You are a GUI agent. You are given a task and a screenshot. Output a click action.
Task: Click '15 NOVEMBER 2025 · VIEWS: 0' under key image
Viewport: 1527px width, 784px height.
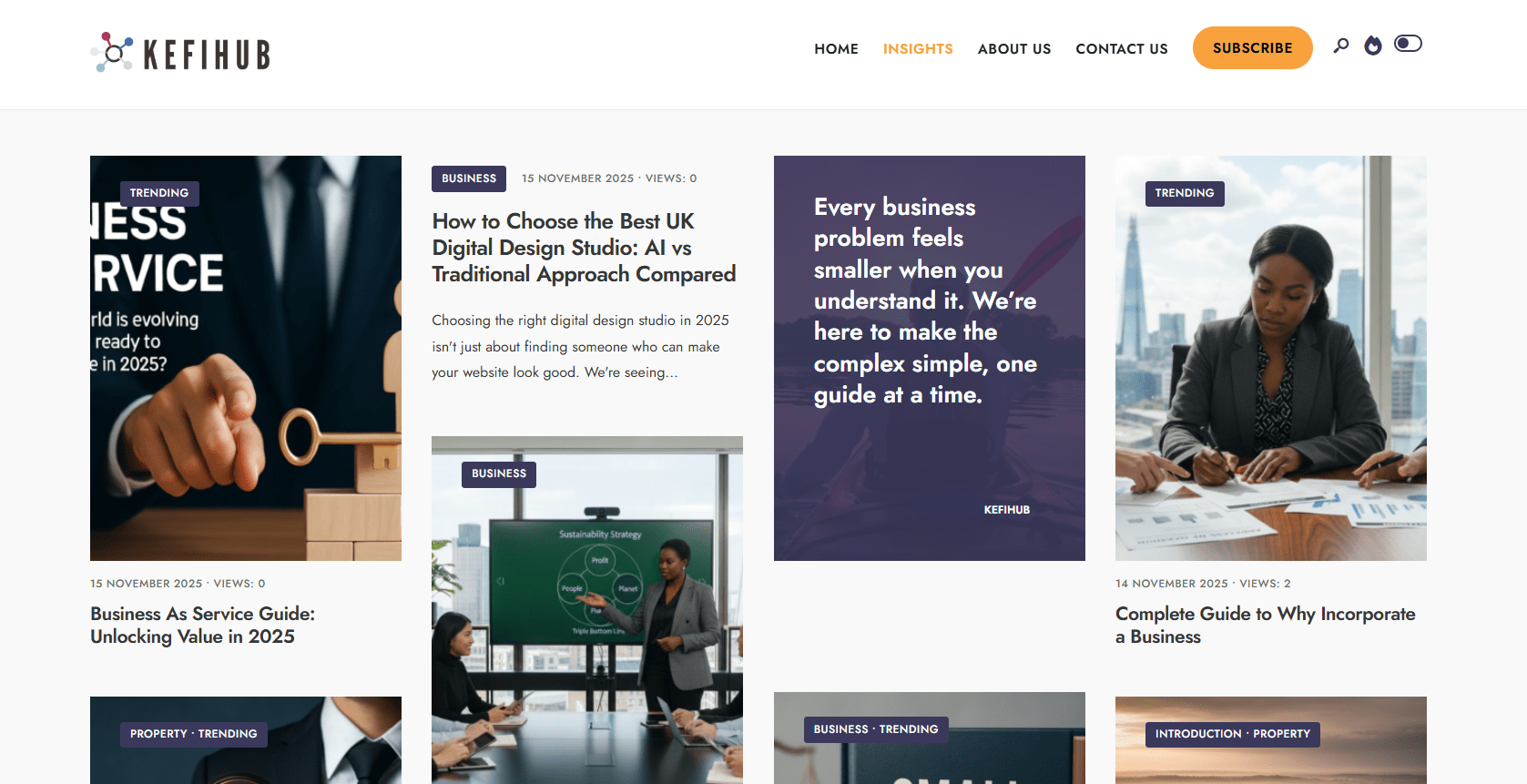coord(178,584)
